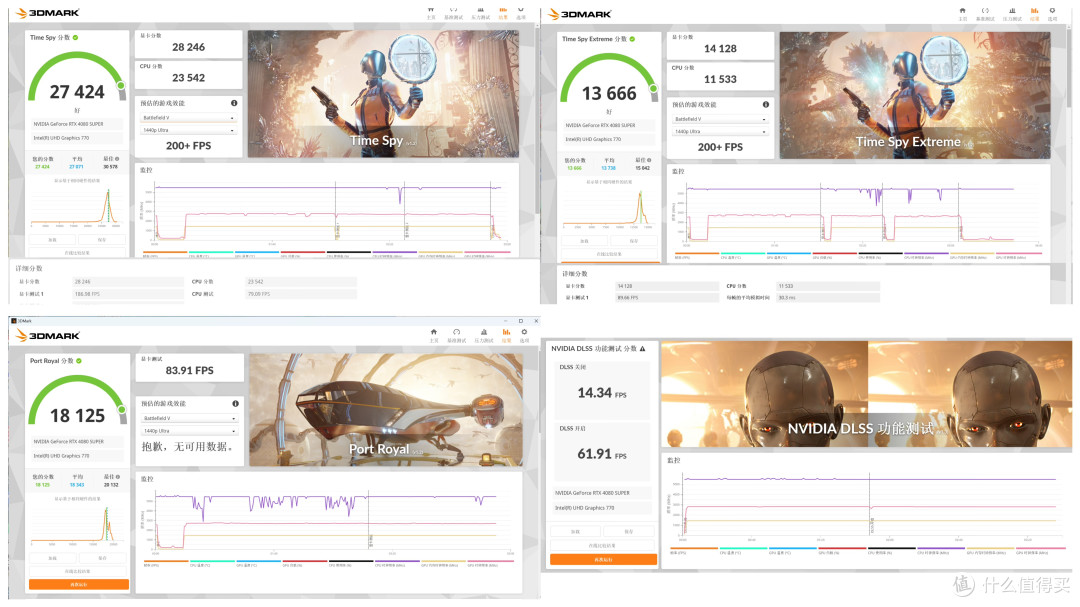The width and height of the screenshot is (1080, 607).
Task: Click compare result online button in Time Spy Extreme window
Action: click(609, 254)
